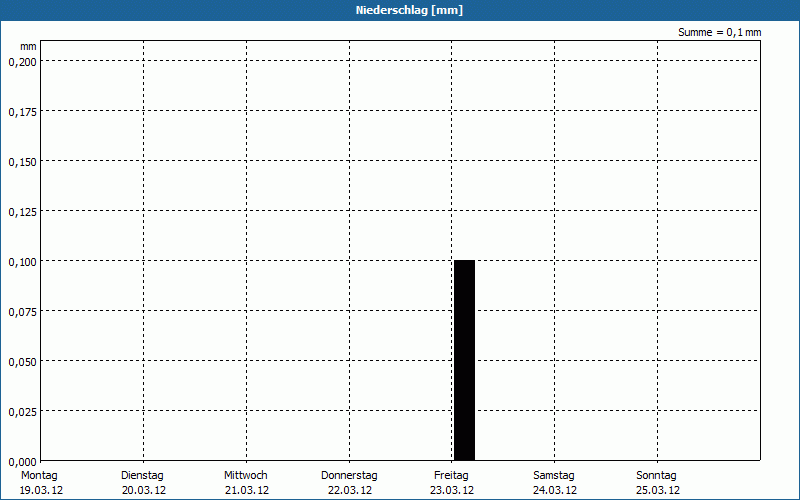
Task: Select the 0,025 axis value
Action: pyautogui.click(x=22, y=412)
